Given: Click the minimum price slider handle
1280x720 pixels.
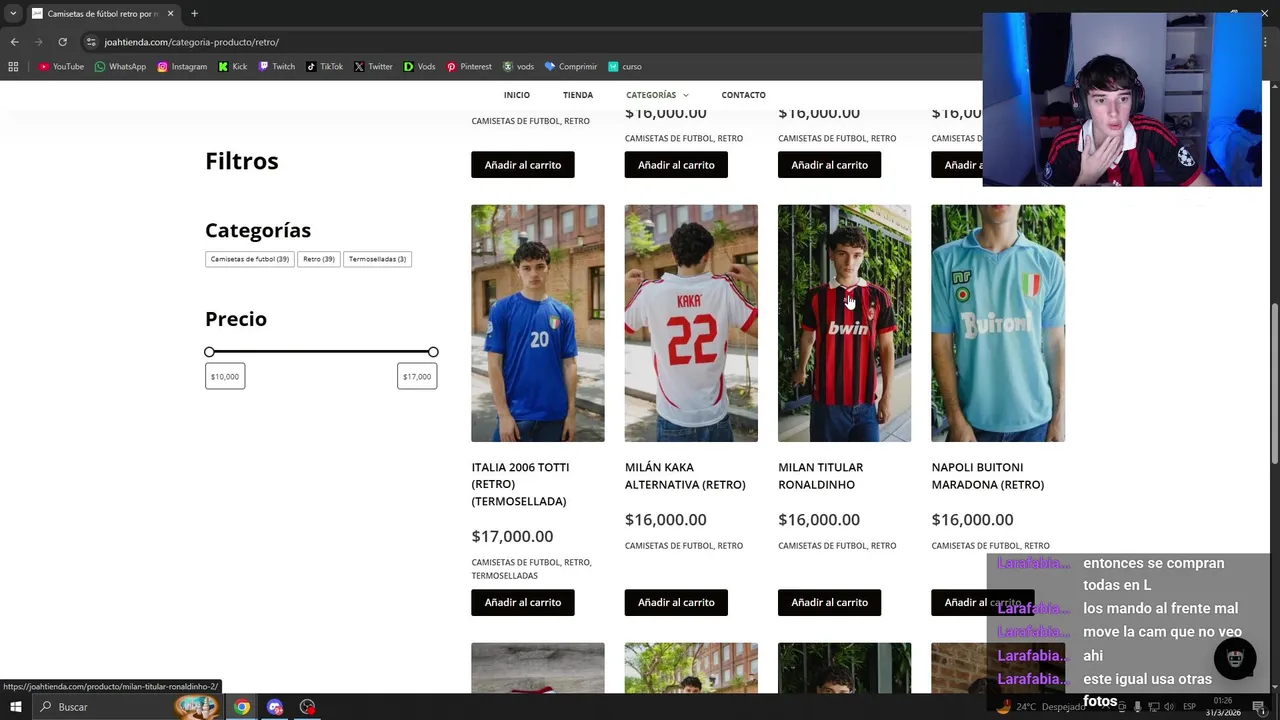Looking at the screenshot, I should [x=209, y=352].
